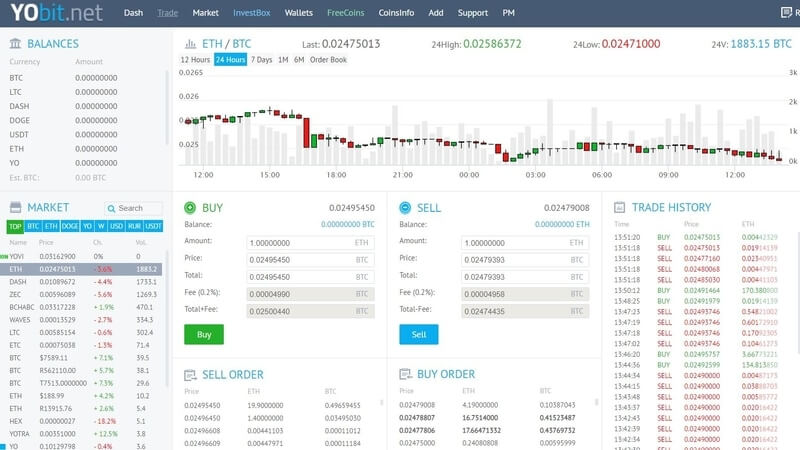Click the chat icon at top right

[786, 13]
